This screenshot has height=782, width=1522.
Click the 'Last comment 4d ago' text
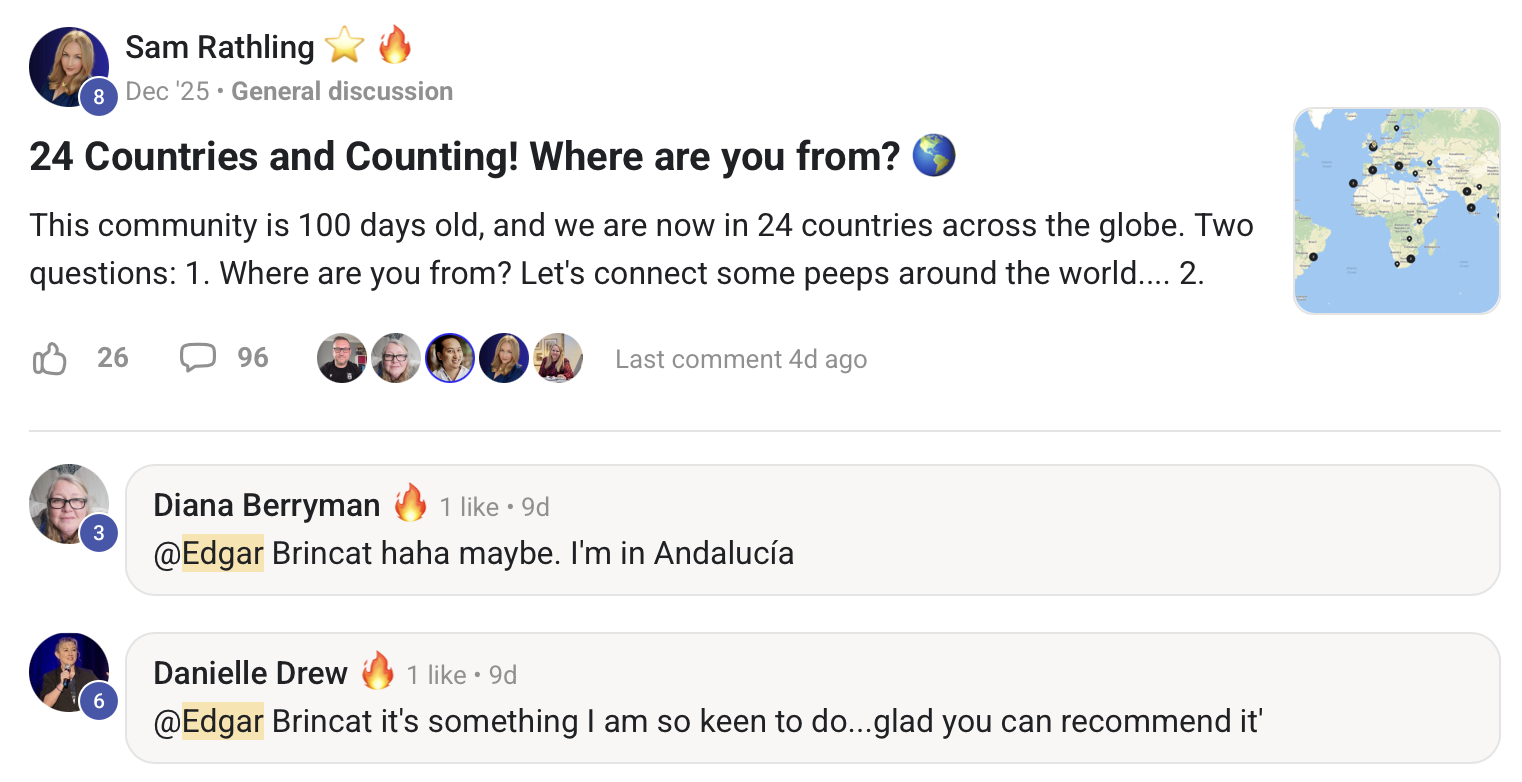741,359
